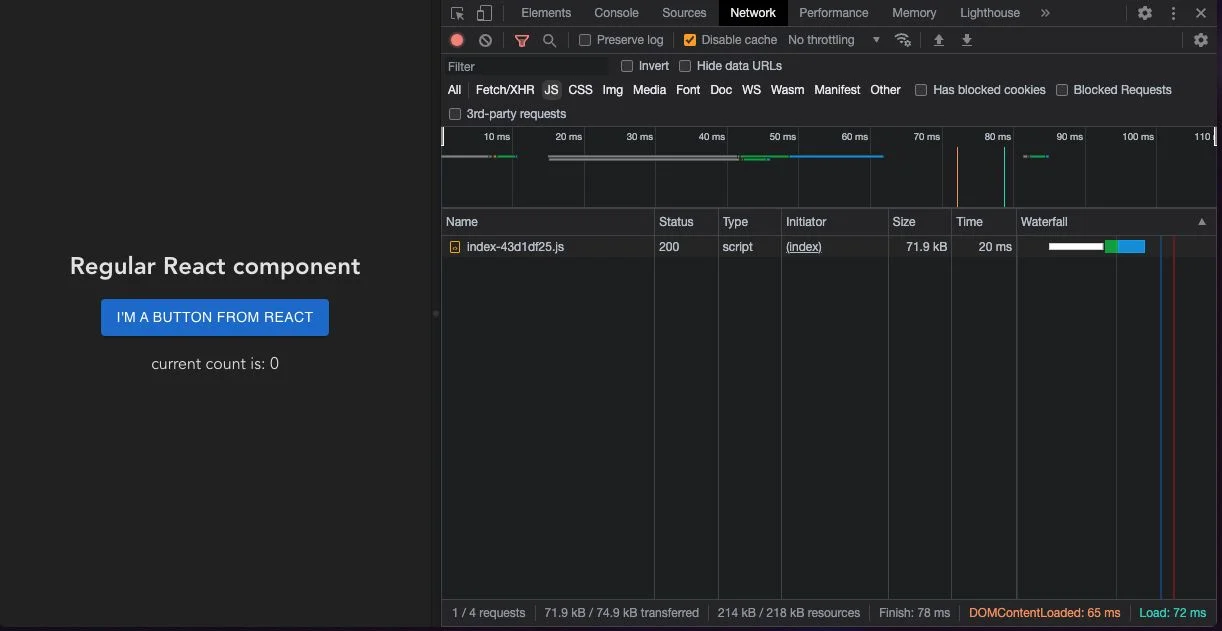Filter requests by Wasm
Screen dimensions: 1222x631
[787, 90]
